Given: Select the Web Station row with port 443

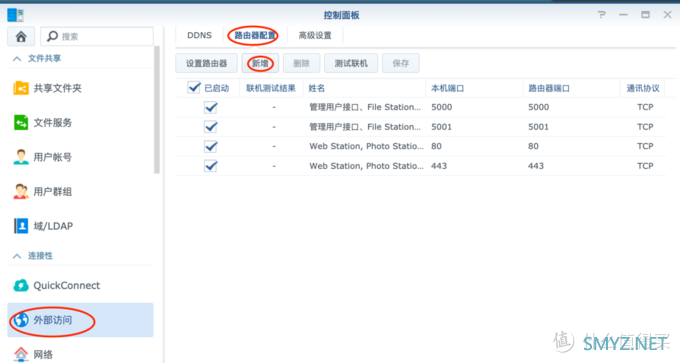Looking at the screenshot, I should tap(420, 166).
